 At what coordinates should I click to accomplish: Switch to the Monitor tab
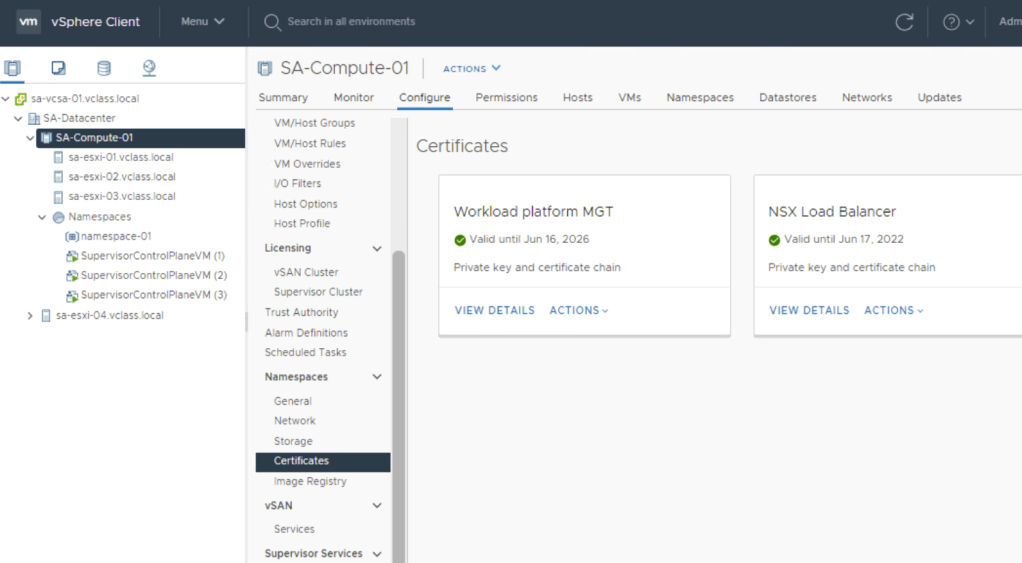353,97
